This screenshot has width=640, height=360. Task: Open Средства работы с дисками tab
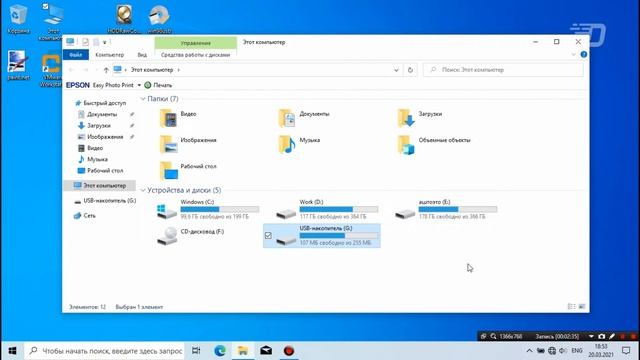pyautogui.click(x=196, y=55)
